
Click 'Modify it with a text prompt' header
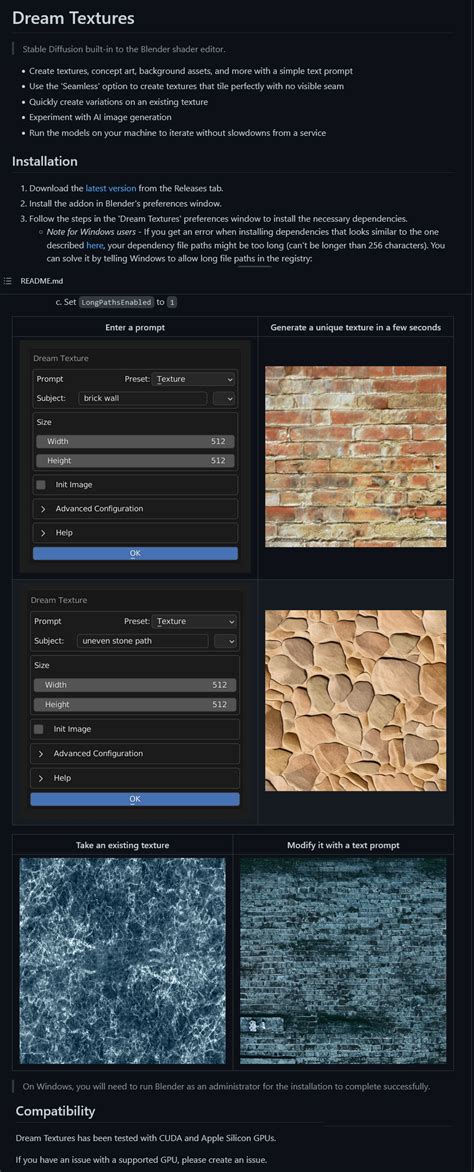tap(343, 845)
